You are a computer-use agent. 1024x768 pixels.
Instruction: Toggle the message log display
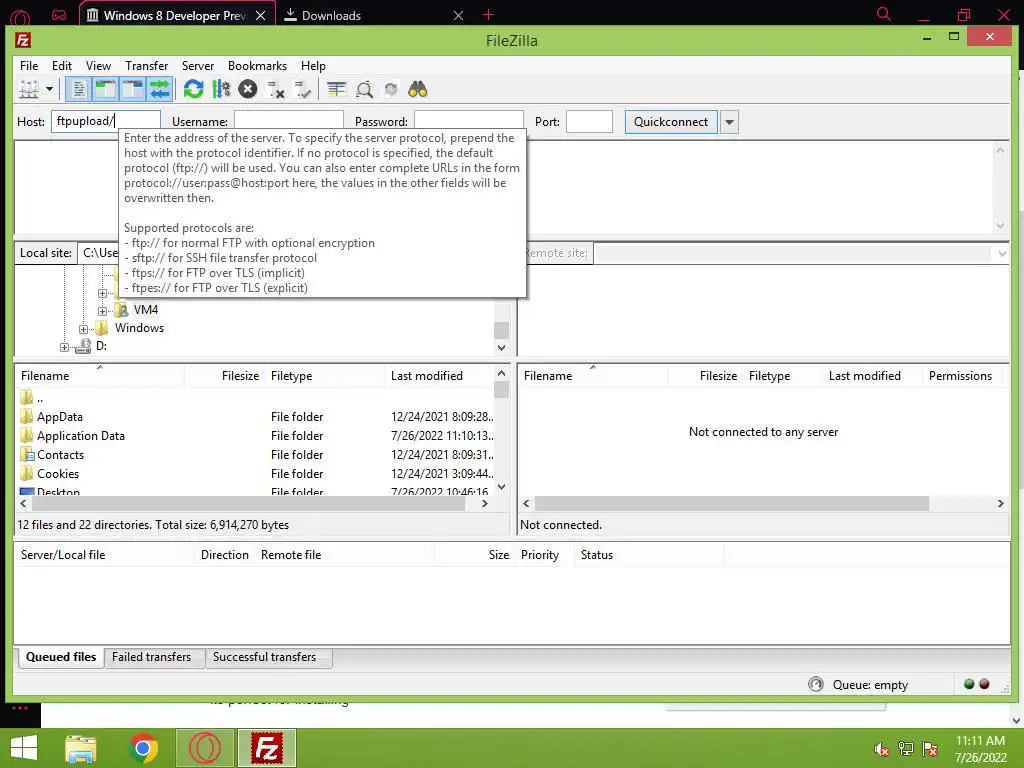[78, 89]
